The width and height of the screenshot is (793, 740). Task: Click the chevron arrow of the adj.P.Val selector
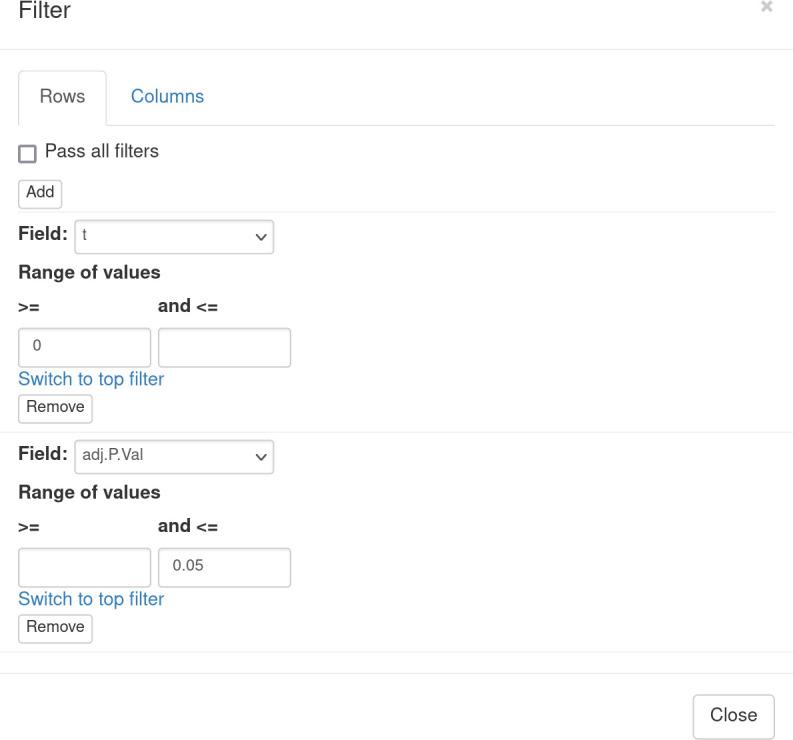coord(262,457)
